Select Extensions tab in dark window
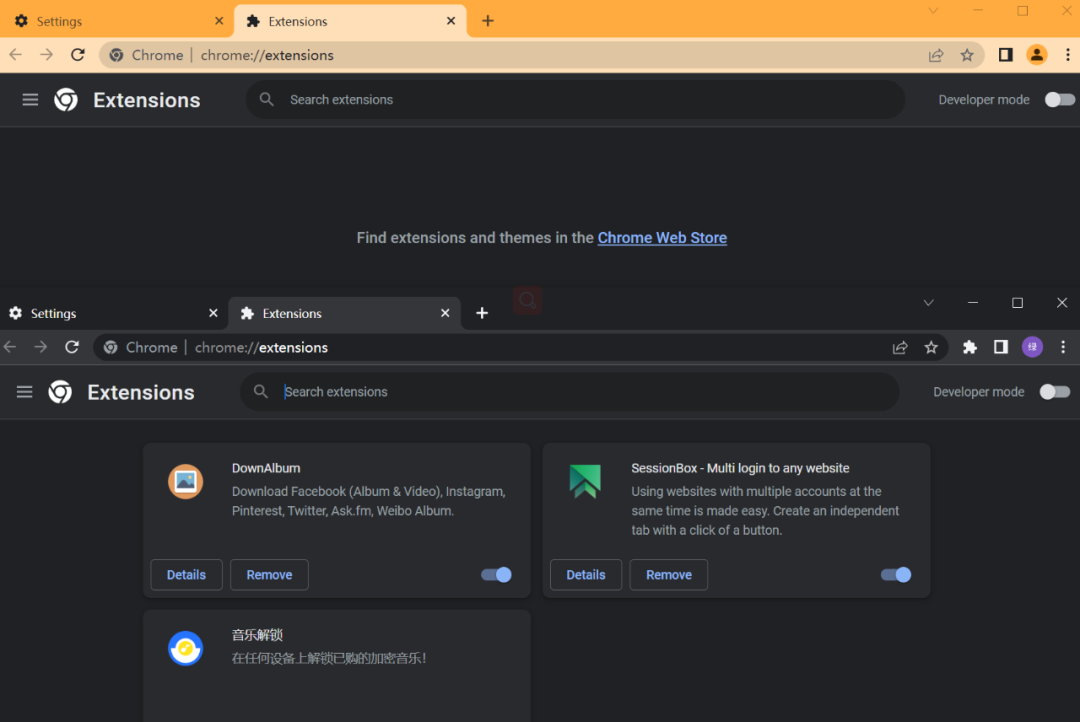1080x722 pixels. pyautogui.click(x=344, y=313)
